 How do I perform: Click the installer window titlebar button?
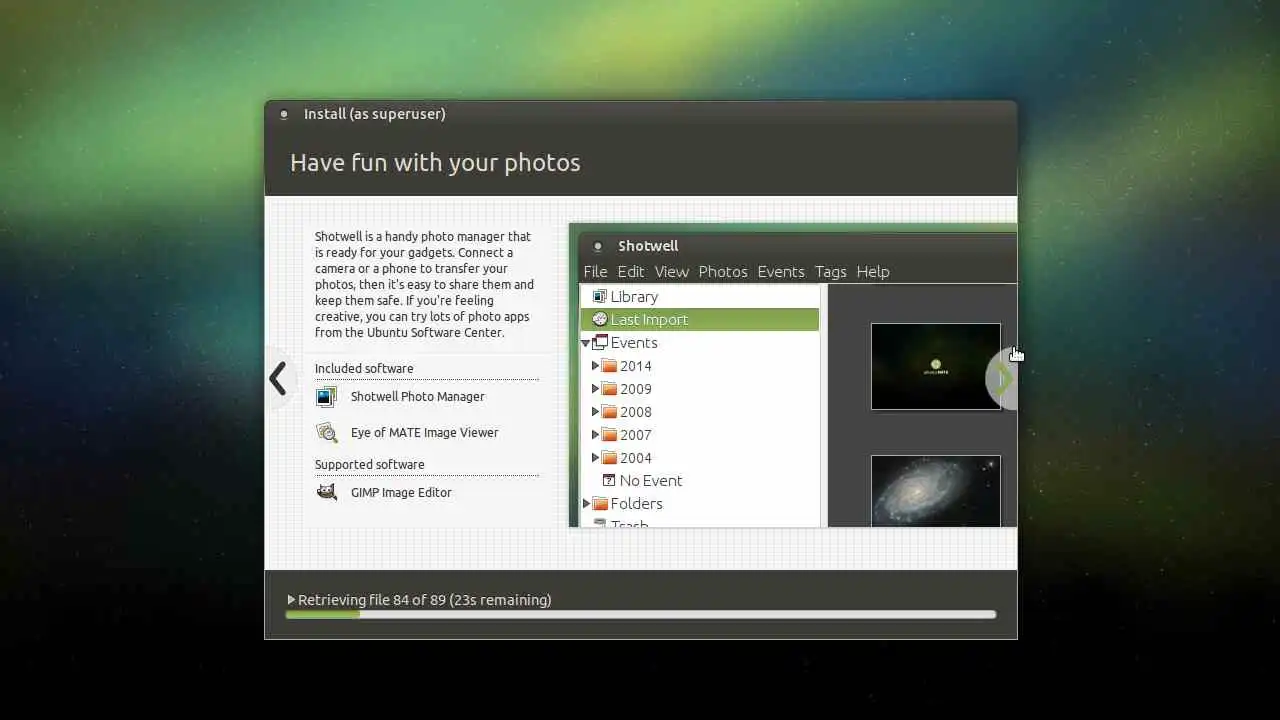click(x=284, y=114)
